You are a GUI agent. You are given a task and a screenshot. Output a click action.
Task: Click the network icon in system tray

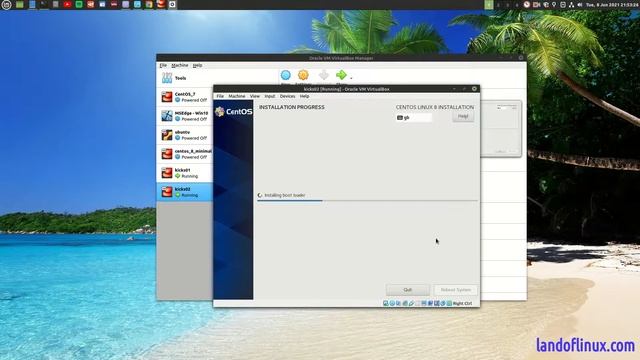click(571, 4)
